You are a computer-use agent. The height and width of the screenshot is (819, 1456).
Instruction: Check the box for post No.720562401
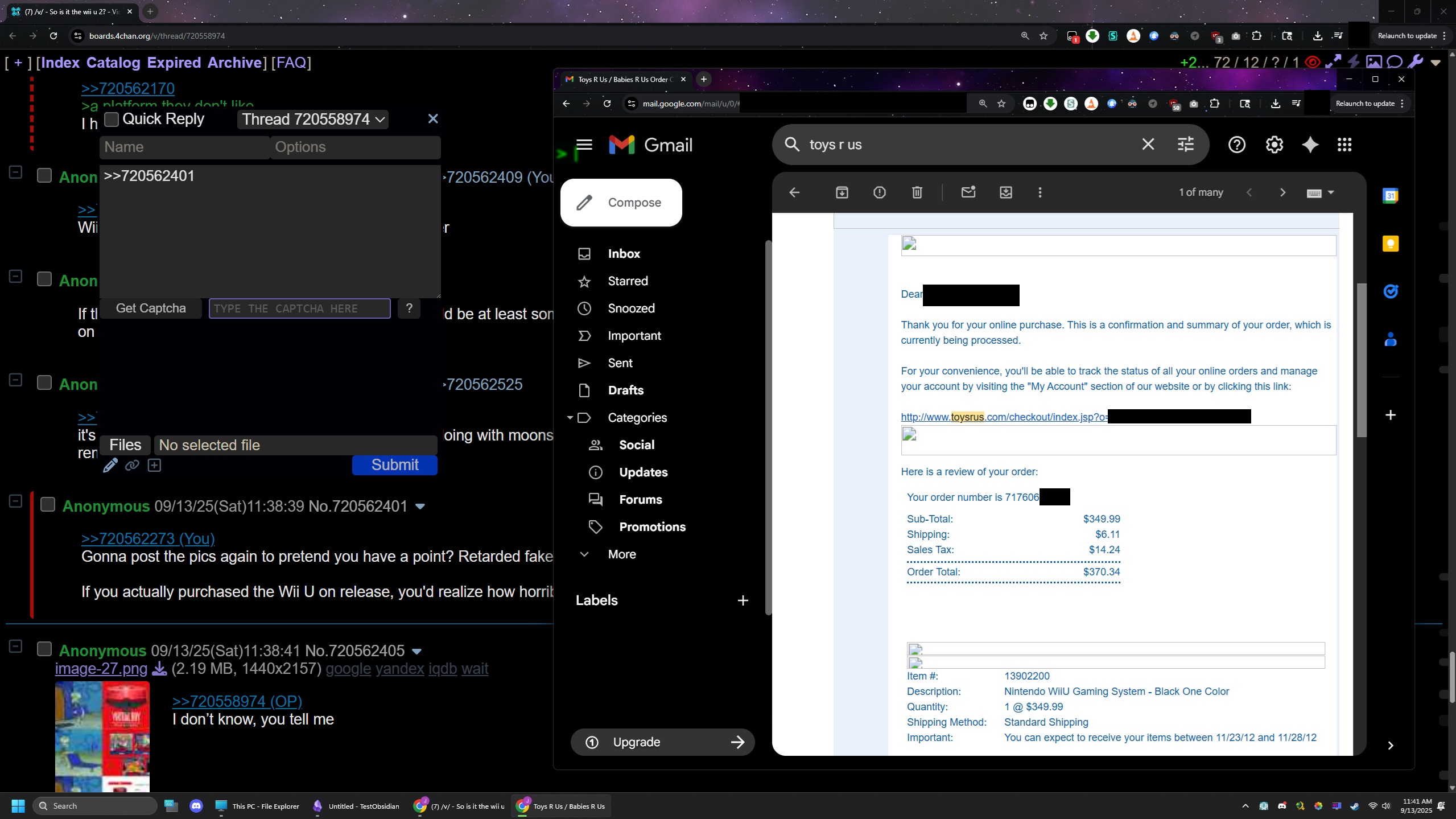coord(48,504)
